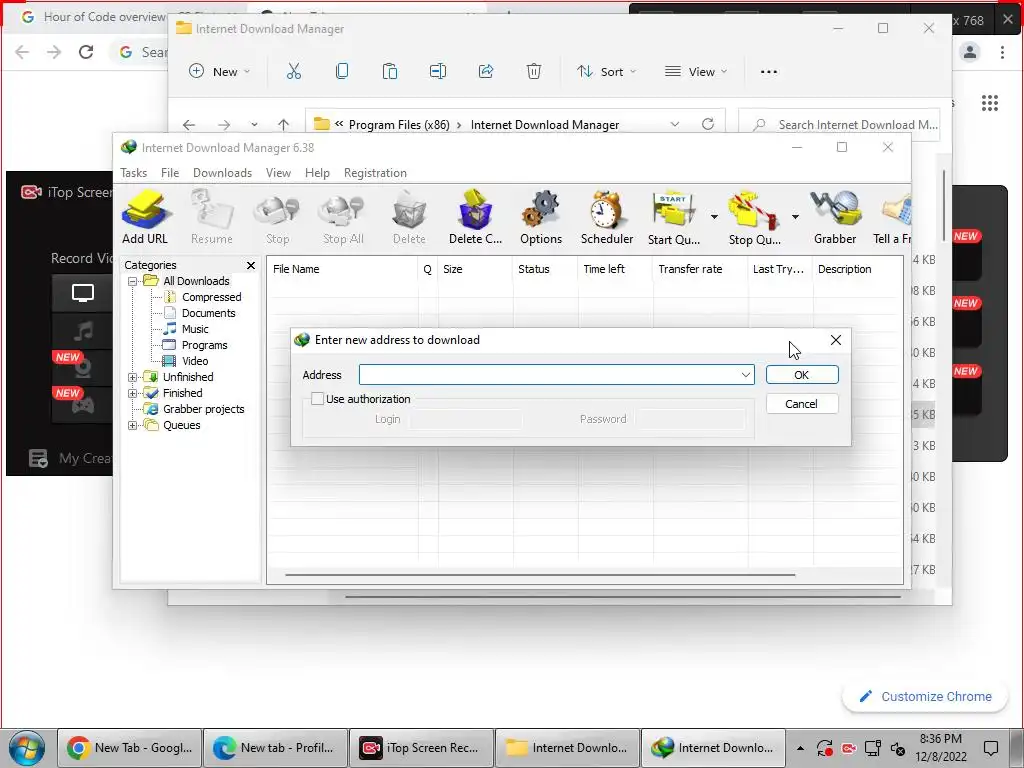Click the Delete toolbar icon in IDM

tap(409, 217)
